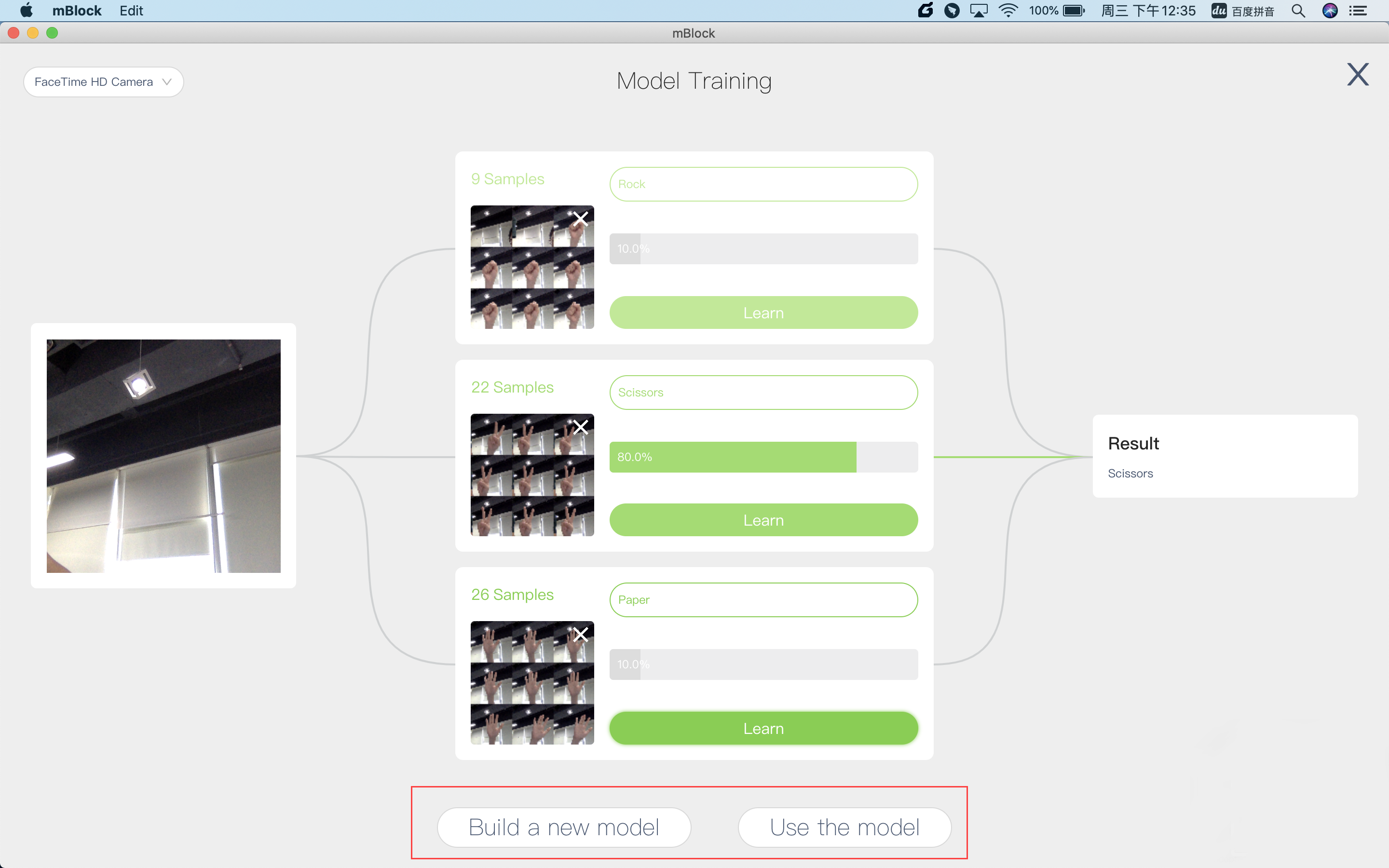This screenshot has height=868, width=1389.
Task: Click the Use the model button
Action: click(x=845, y=827)
